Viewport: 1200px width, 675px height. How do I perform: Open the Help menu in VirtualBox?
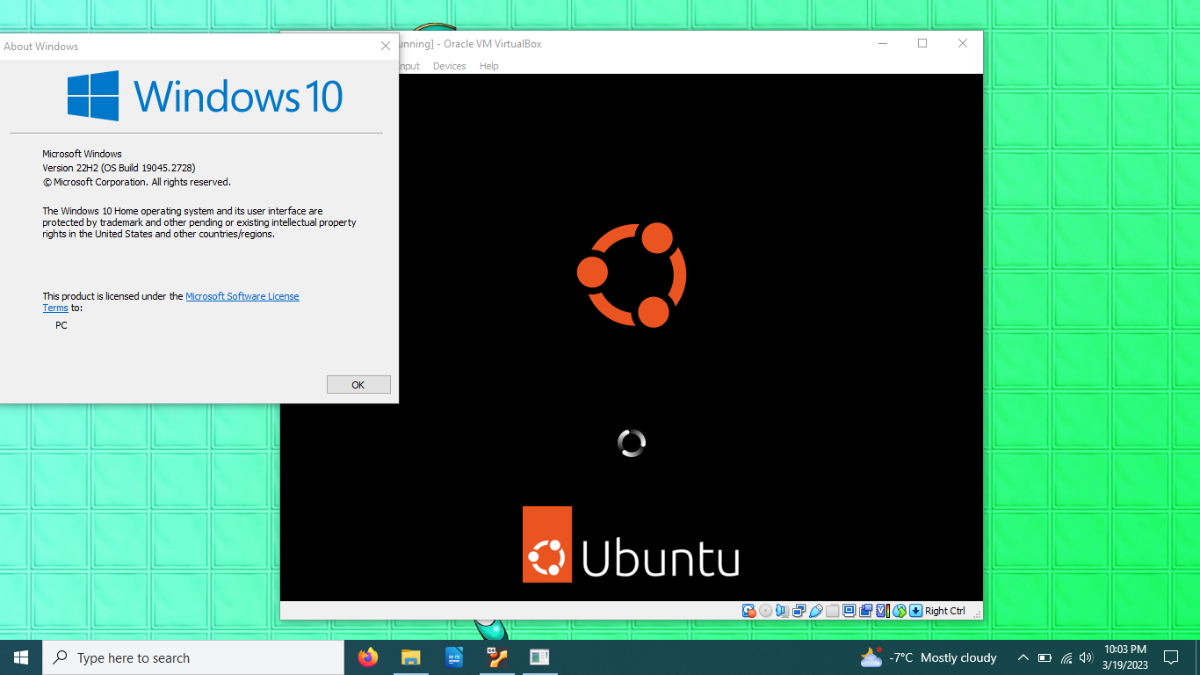click(x=489, y=66)
